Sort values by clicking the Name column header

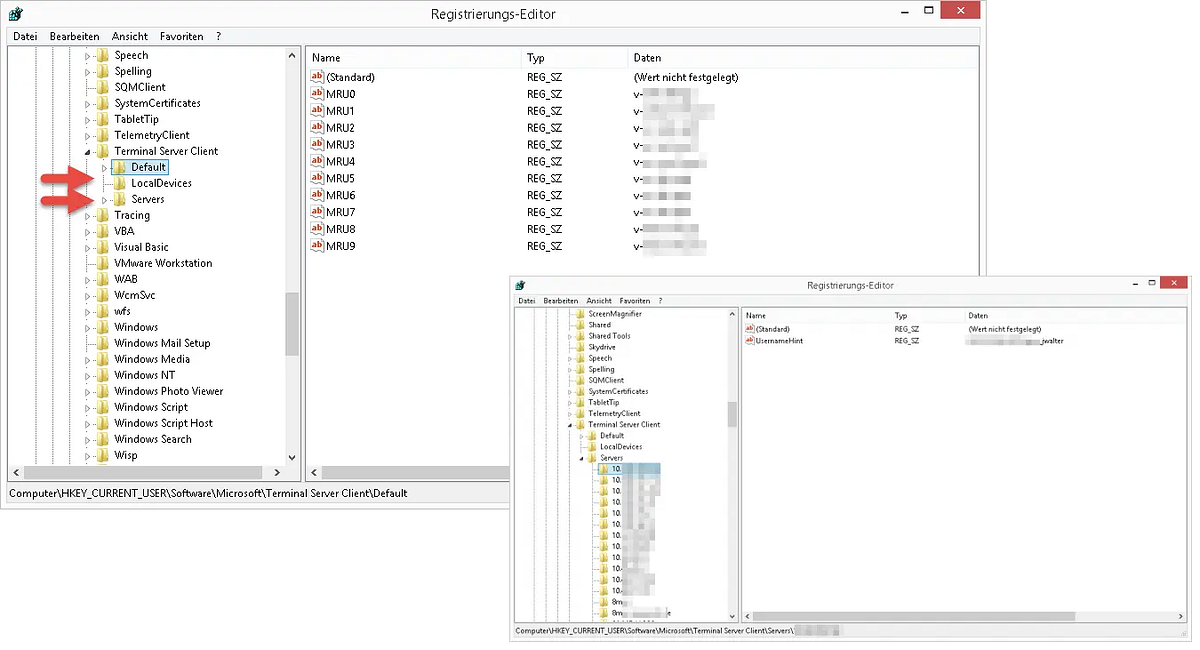coord(325,58)
